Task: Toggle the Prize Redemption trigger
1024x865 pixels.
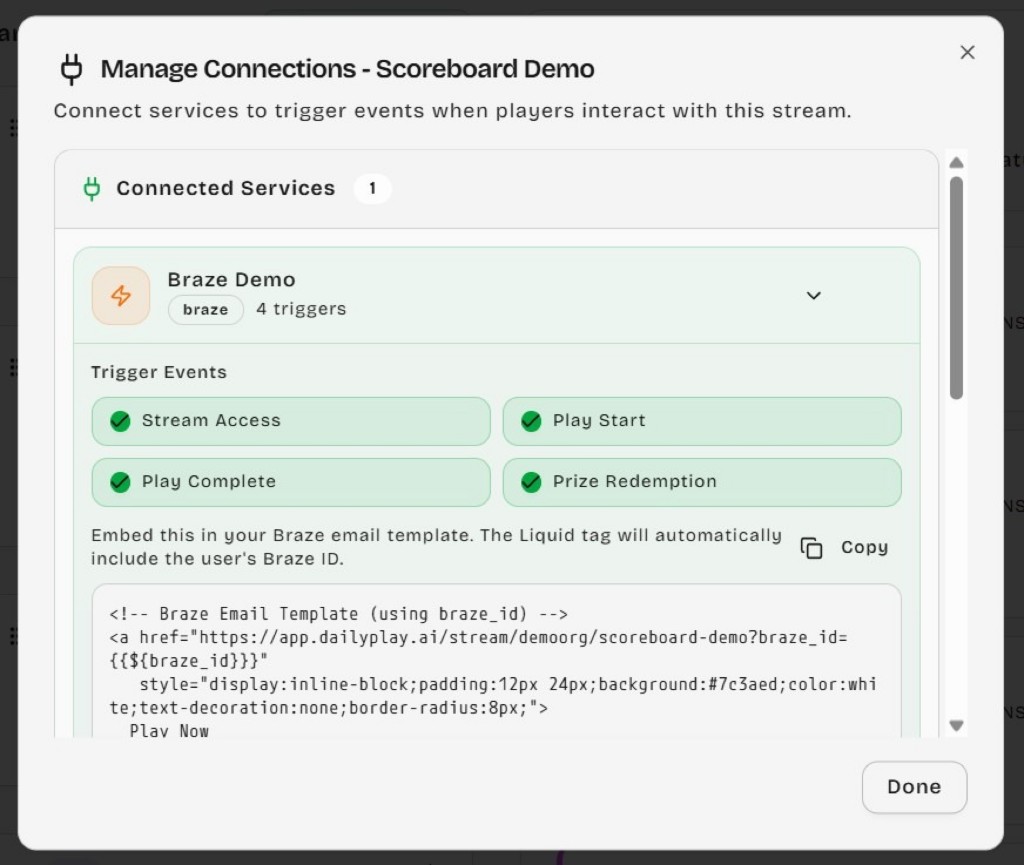Action: [701, 482]
